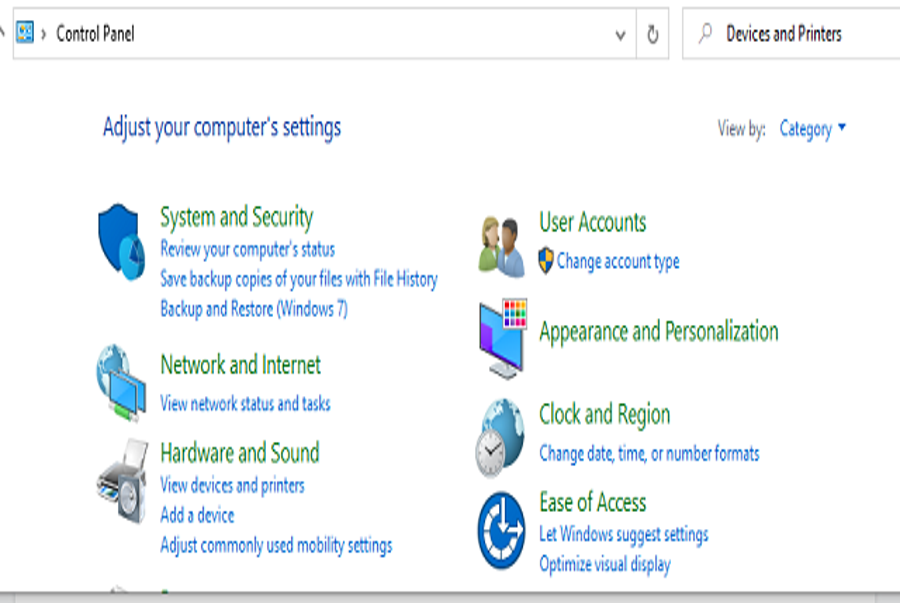Open the System and Security shield icon
900x603 pixels.
(x=122, y=242)
